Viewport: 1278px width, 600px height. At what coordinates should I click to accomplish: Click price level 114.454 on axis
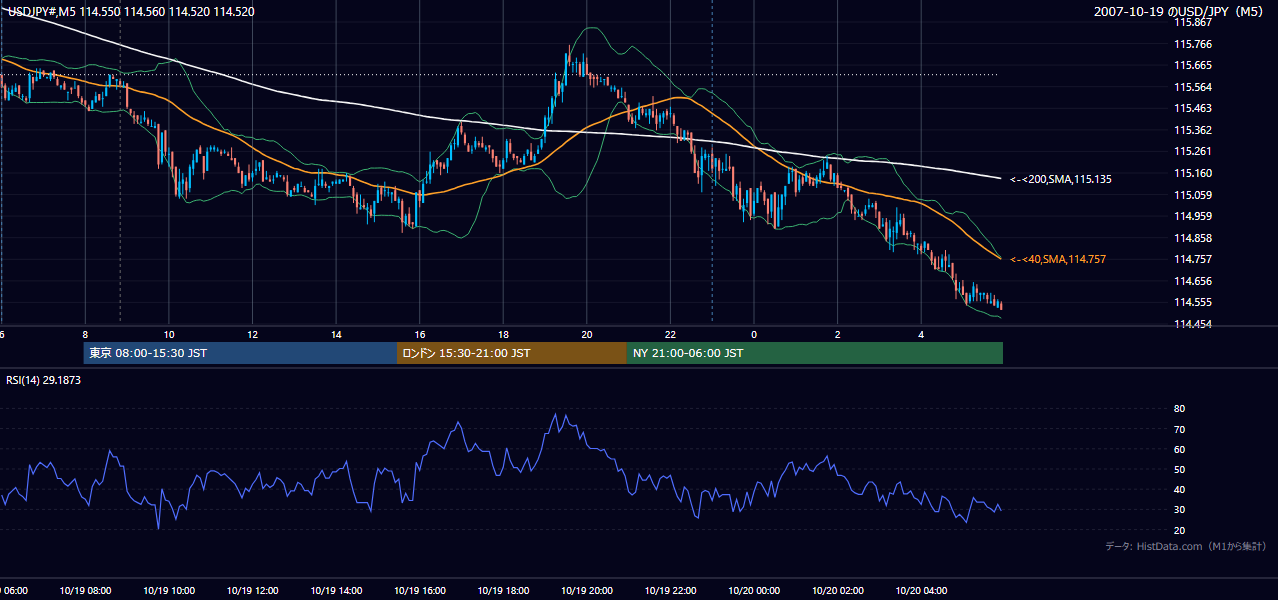[x=1191, y=324]
